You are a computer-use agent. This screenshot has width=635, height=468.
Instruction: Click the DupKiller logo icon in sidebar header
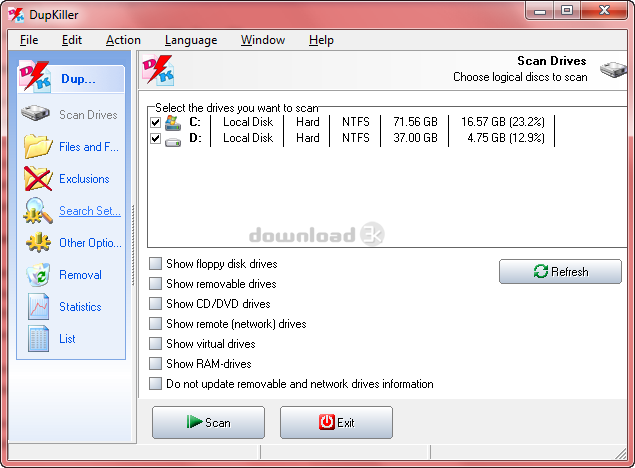(35, 76)
